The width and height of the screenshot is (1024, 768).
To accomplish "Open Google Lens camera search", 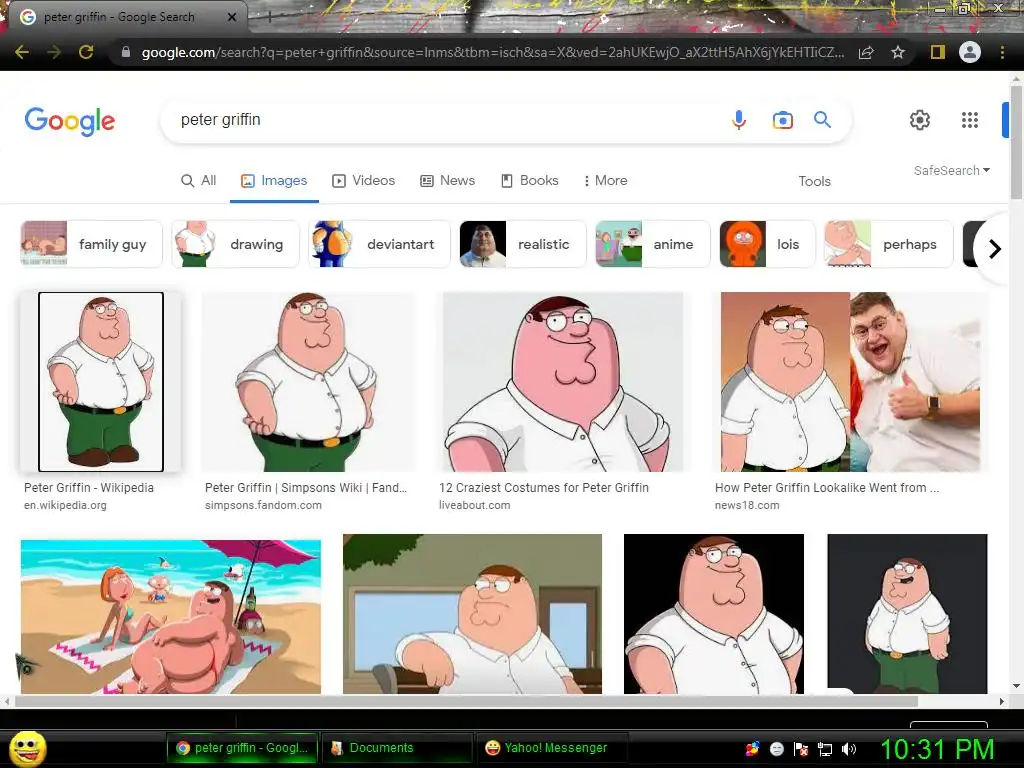I will pos(782,120).
